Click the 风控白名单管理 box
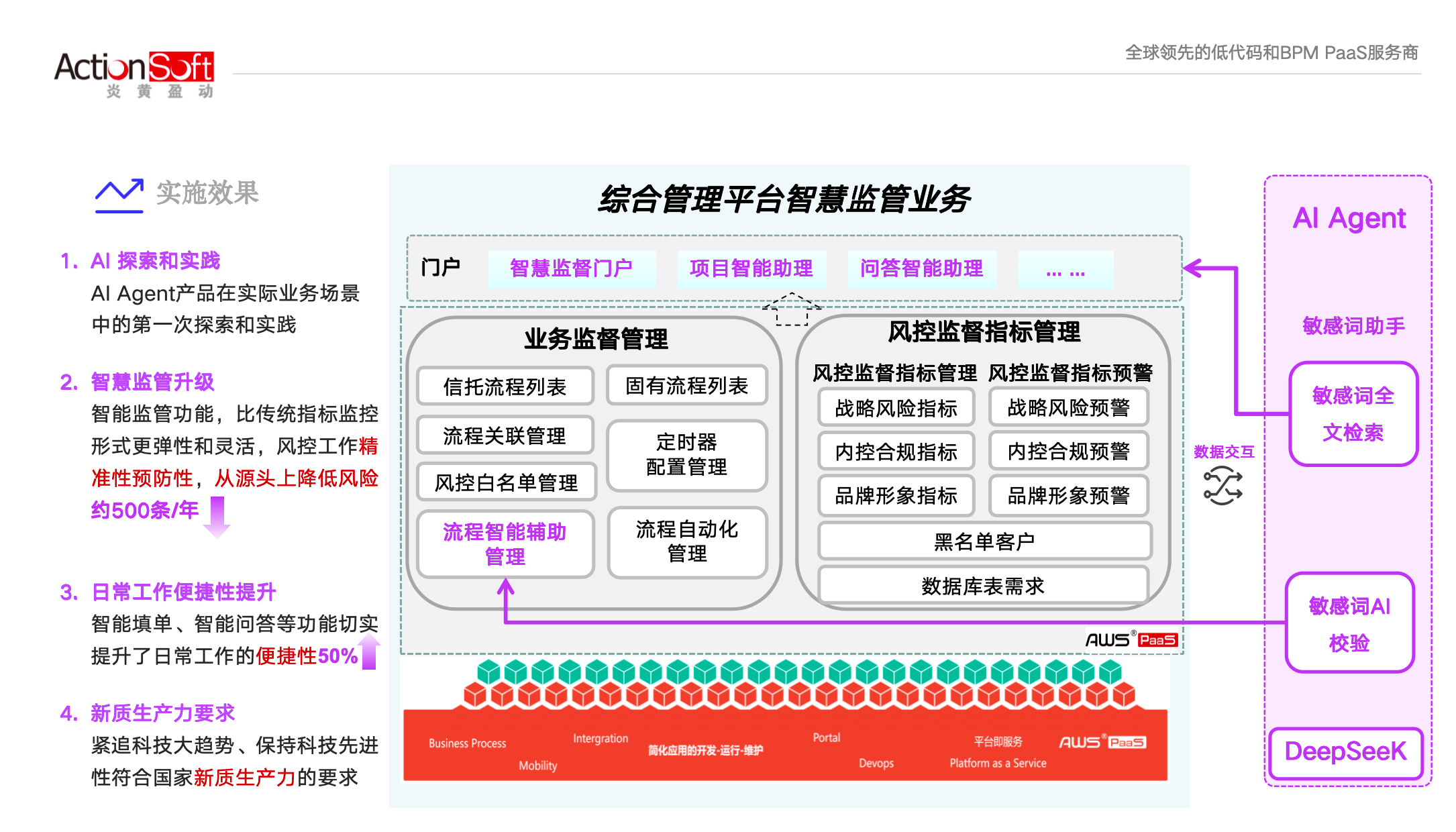The height and width of the screenshot is (832, 1456). pos(507,482)
